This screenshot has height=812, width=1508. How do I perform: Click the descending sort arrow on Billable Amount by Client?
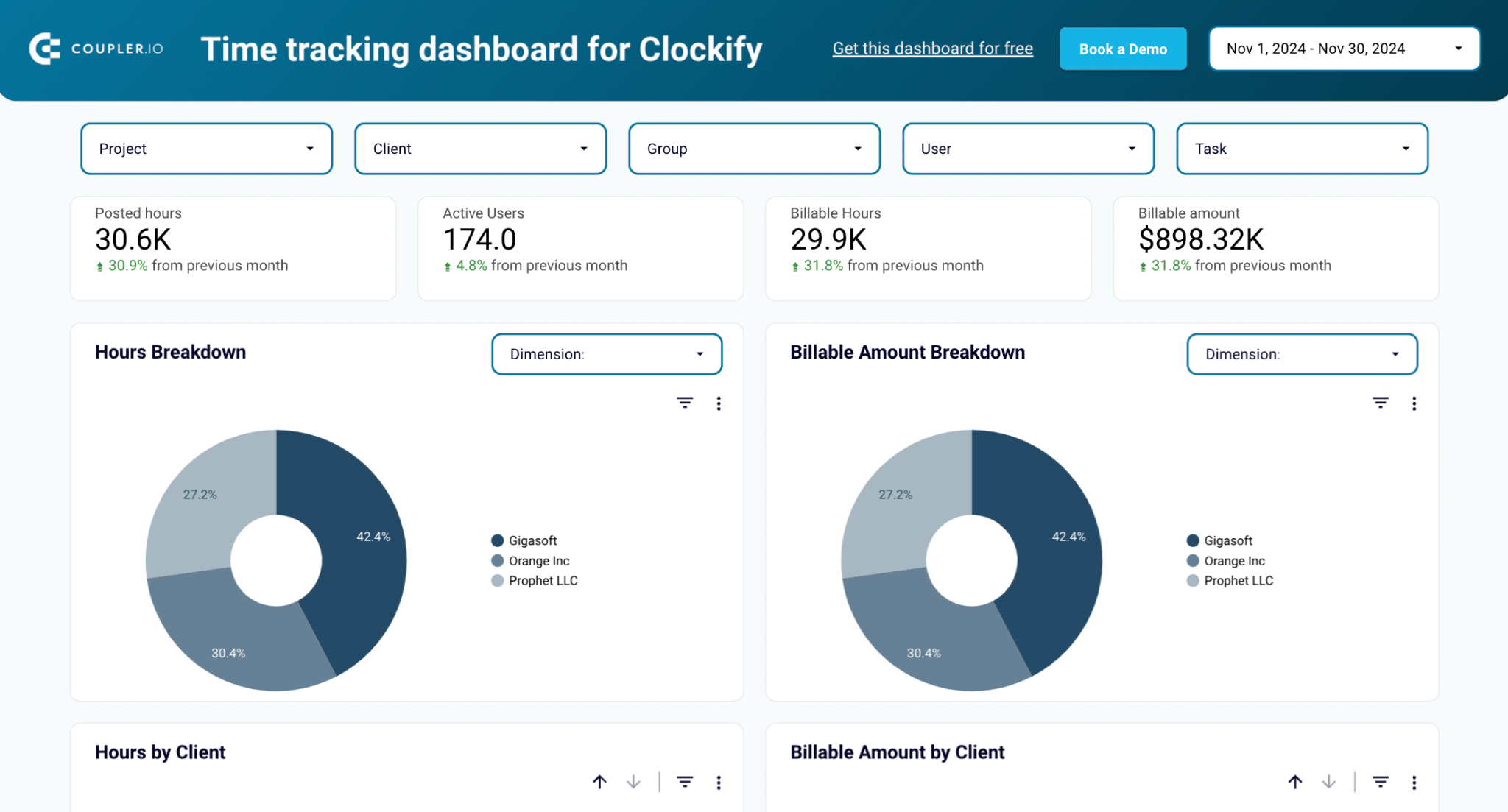[x=1328, y=782]
